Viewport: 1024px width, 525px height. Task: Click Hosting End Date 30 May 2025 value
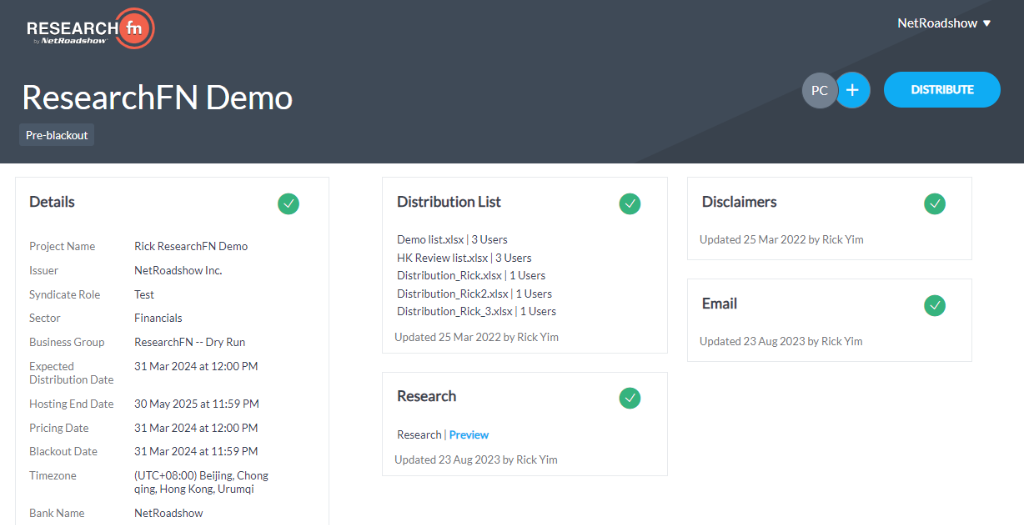click(197, 404)
